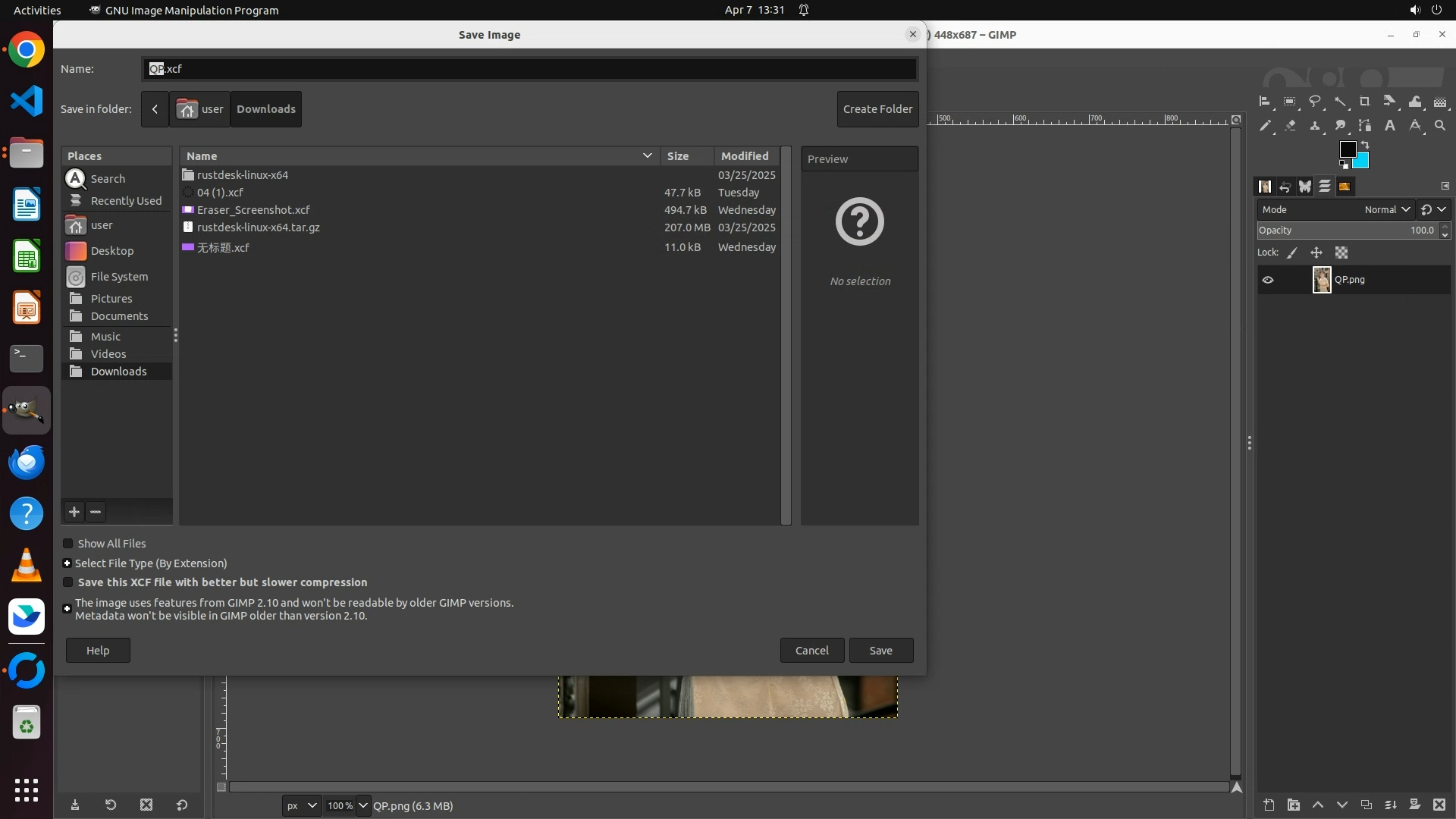Select the Crop tool
1456x819 pixels.
(x=1365, y=102)
